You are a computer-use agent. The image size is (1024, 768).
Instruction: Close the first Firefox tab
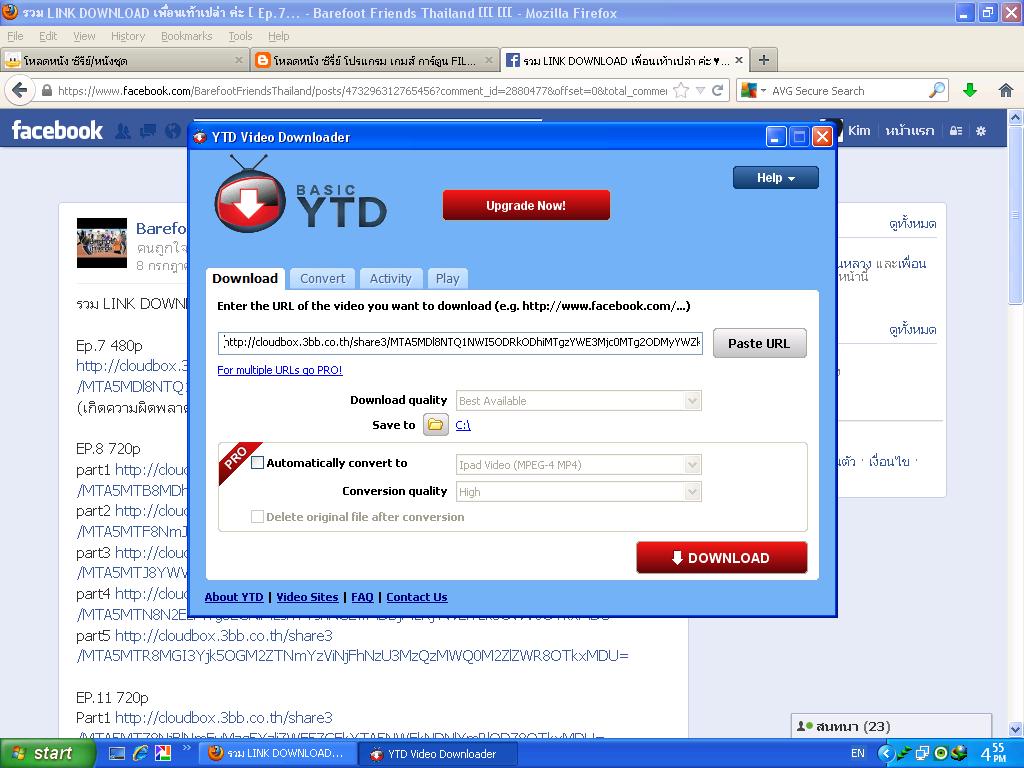[239, 60]
